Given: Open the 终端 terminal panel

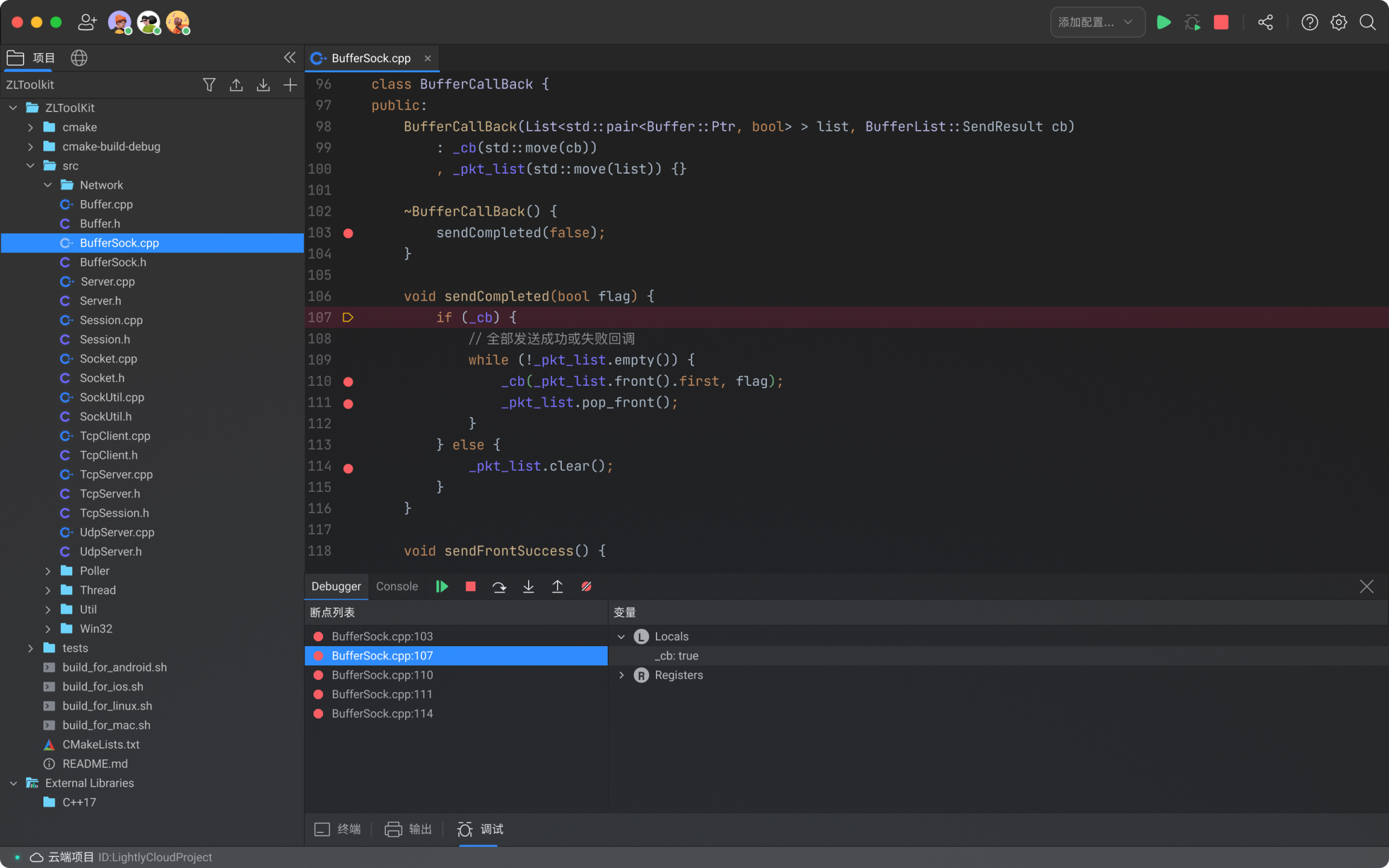Looking at the screenshot, I should tap(338, 829).
